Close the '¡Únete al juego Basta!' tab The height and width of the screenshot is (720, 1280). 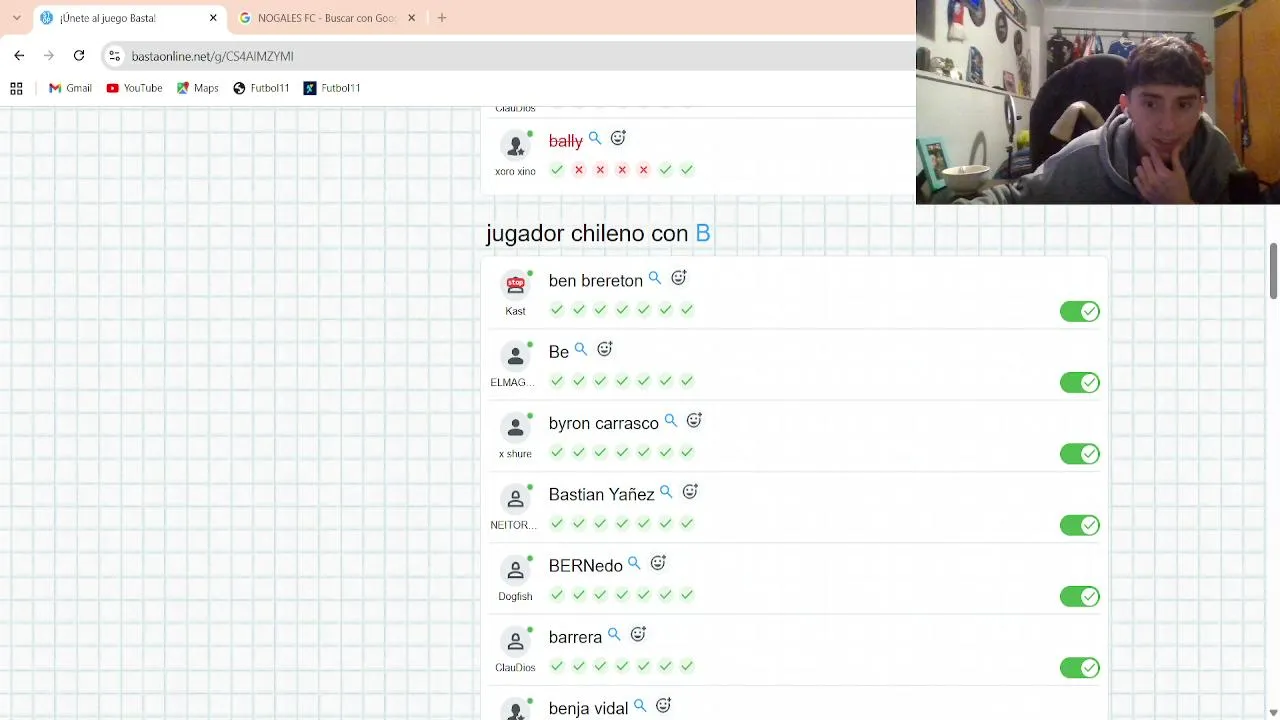(x=213, y=18)
